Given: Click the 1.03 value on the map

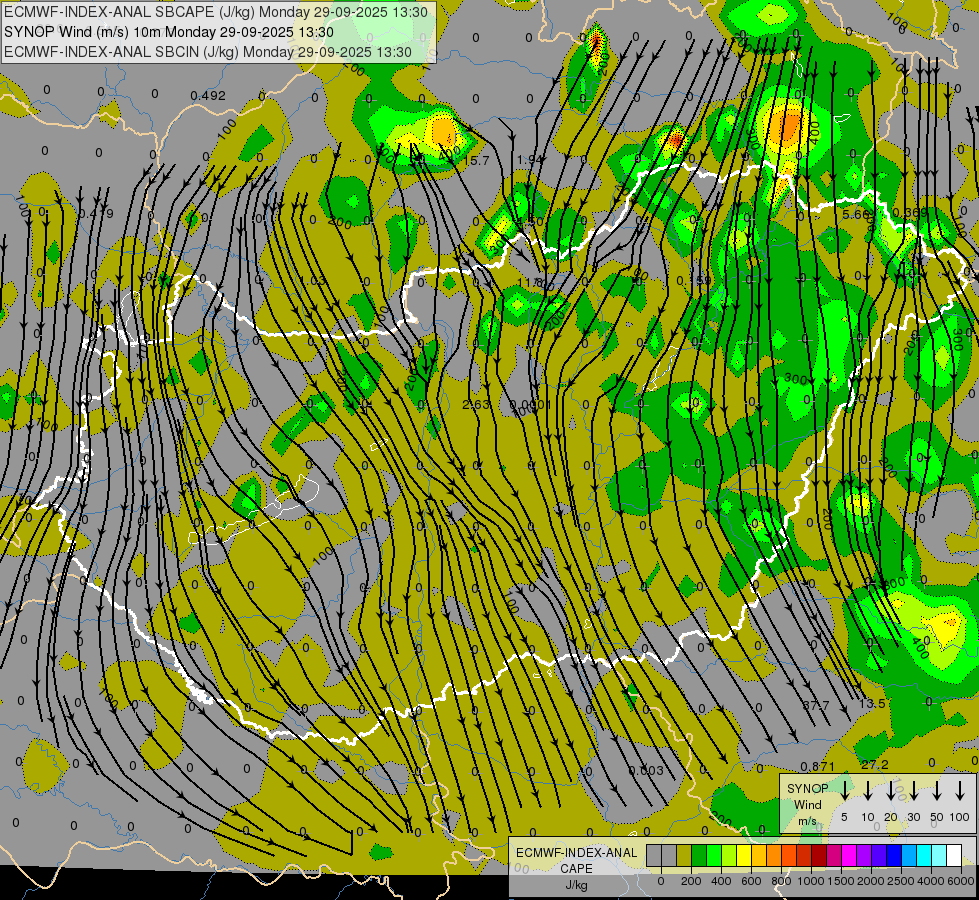Looking at the screenshot, I should tap(313, 281).
